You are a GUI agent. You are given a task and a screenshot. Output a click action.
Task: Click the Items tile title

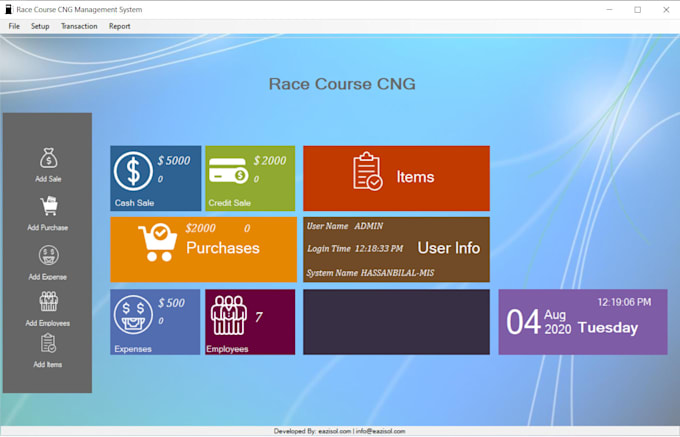415,177
